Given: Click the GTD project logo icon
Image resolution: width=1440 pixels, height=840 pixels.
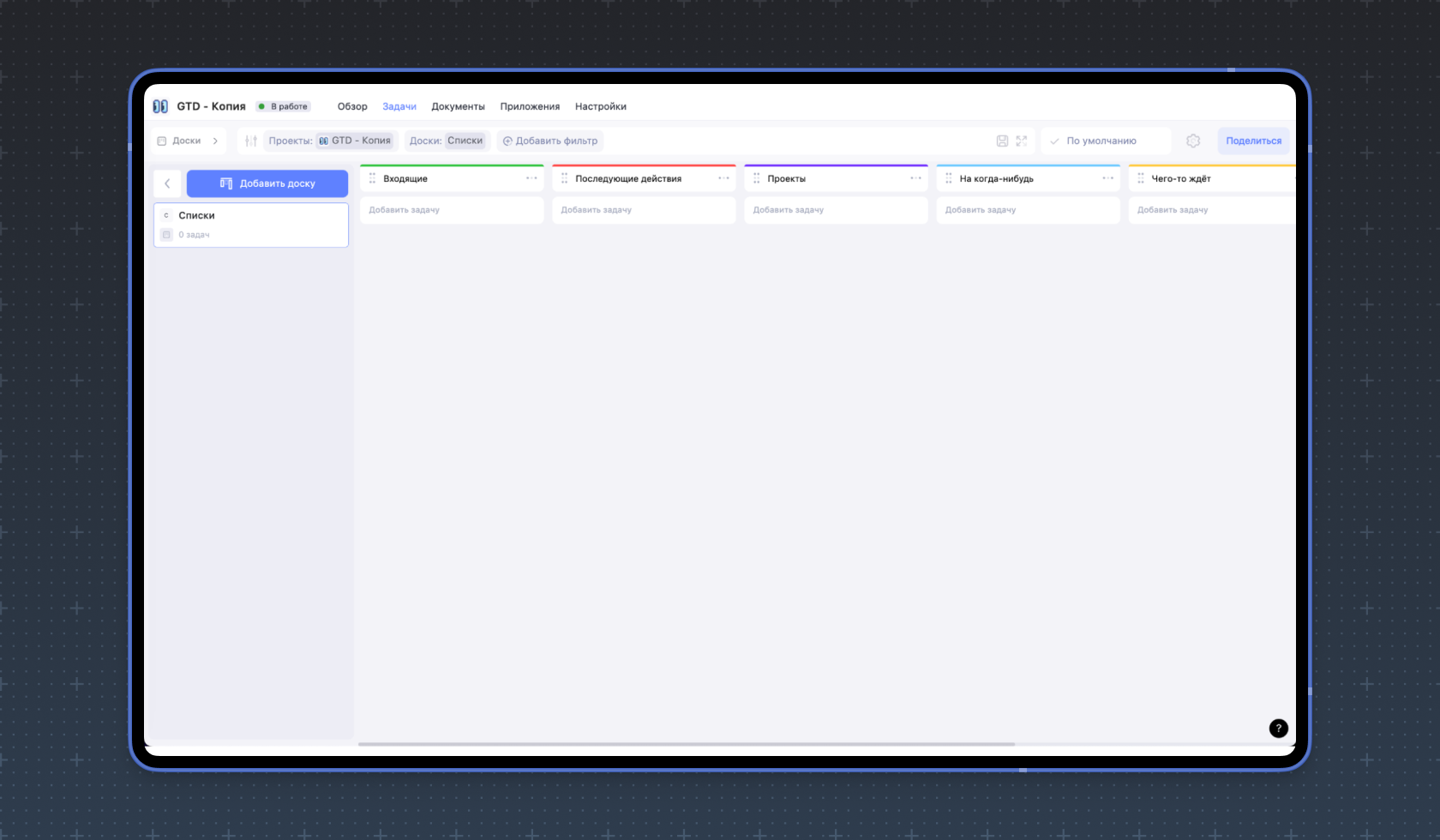Looking at the screenshot, I should pos(160,106).
